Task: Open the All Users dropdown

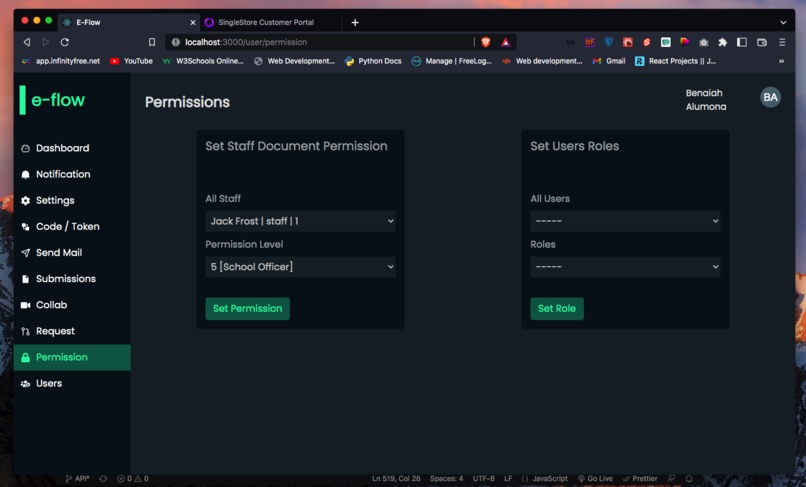Action: 625,221
